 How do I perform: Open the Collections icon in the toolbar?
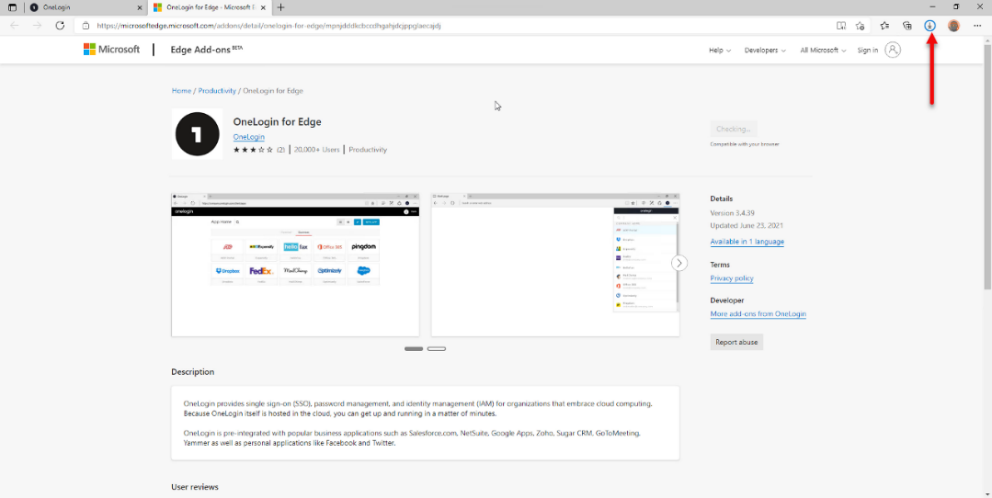[x=907, y=25]
